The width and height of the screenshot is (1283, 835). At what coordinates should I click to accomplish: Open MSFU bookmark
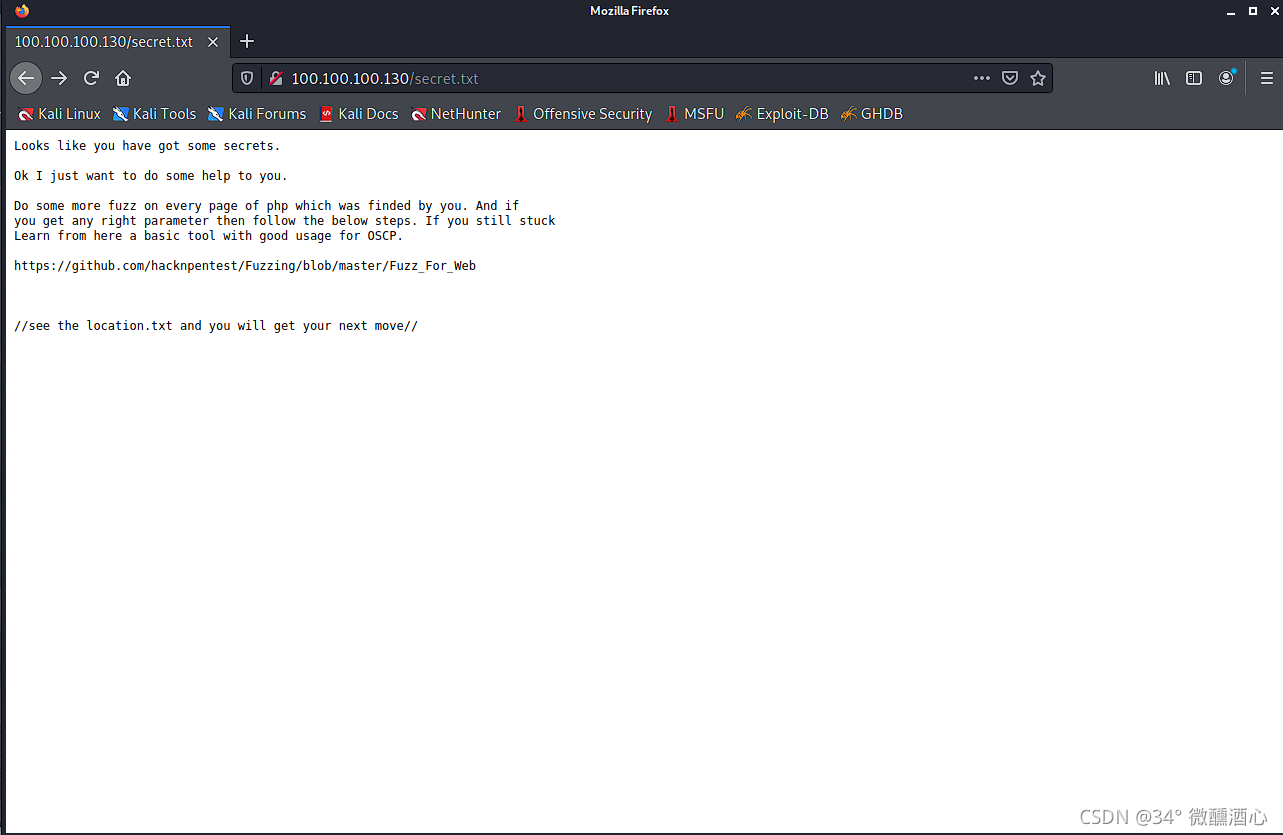click(694, 114)
